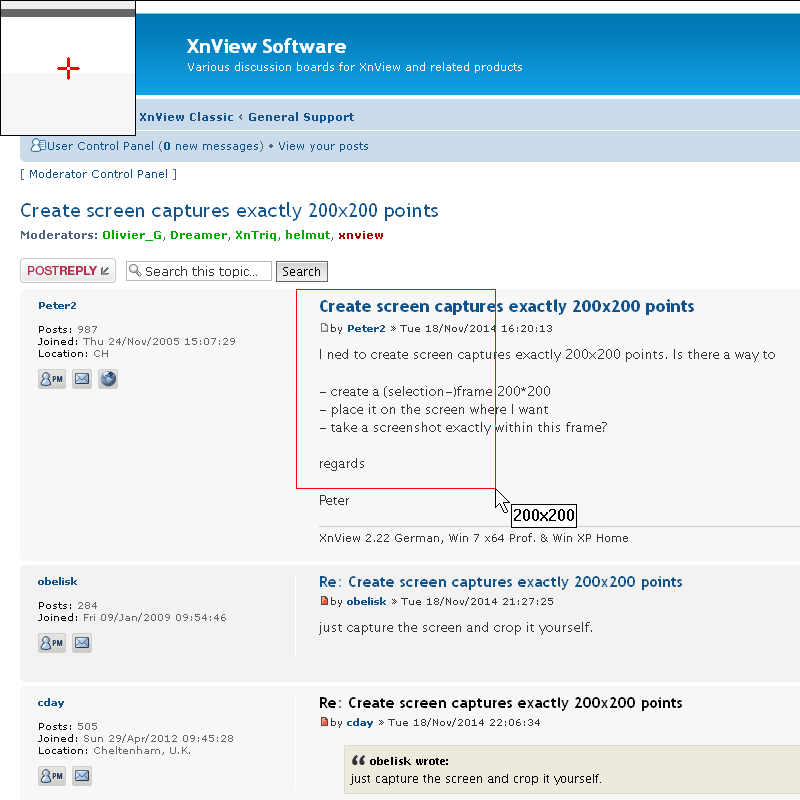
Task: Click the signature 'XnView 2.22 German' line
Action: (473, 538)
